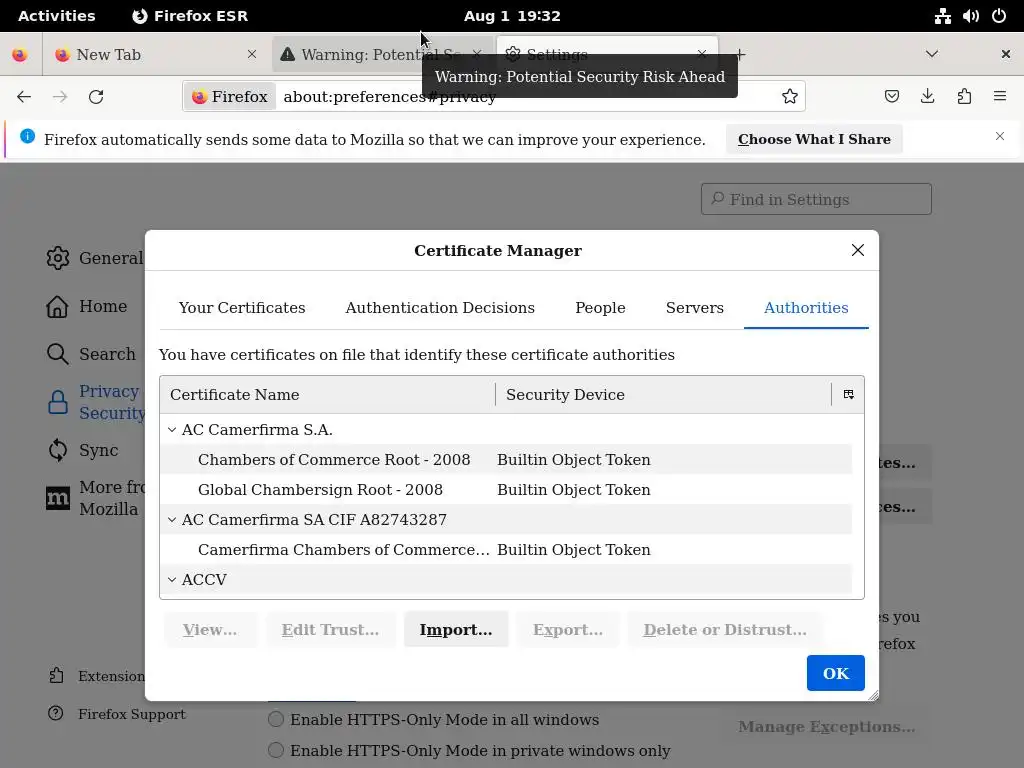1024x768 pixels.
Task: Collapse the ACCV group
Action: (172, 580)
